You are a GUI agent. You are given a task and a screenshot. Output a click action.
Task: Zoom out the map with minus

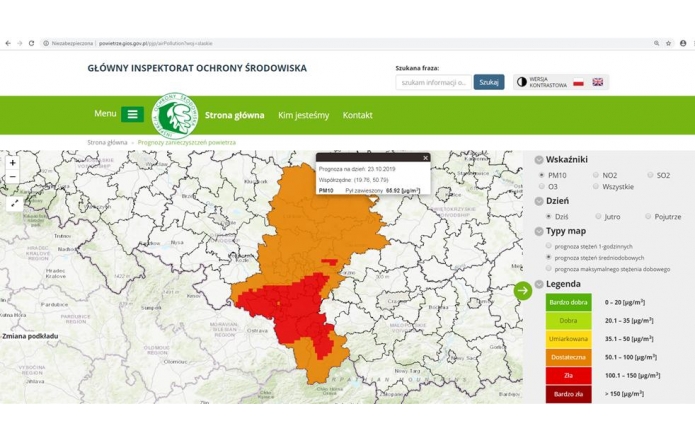click(x=13, y=176)
